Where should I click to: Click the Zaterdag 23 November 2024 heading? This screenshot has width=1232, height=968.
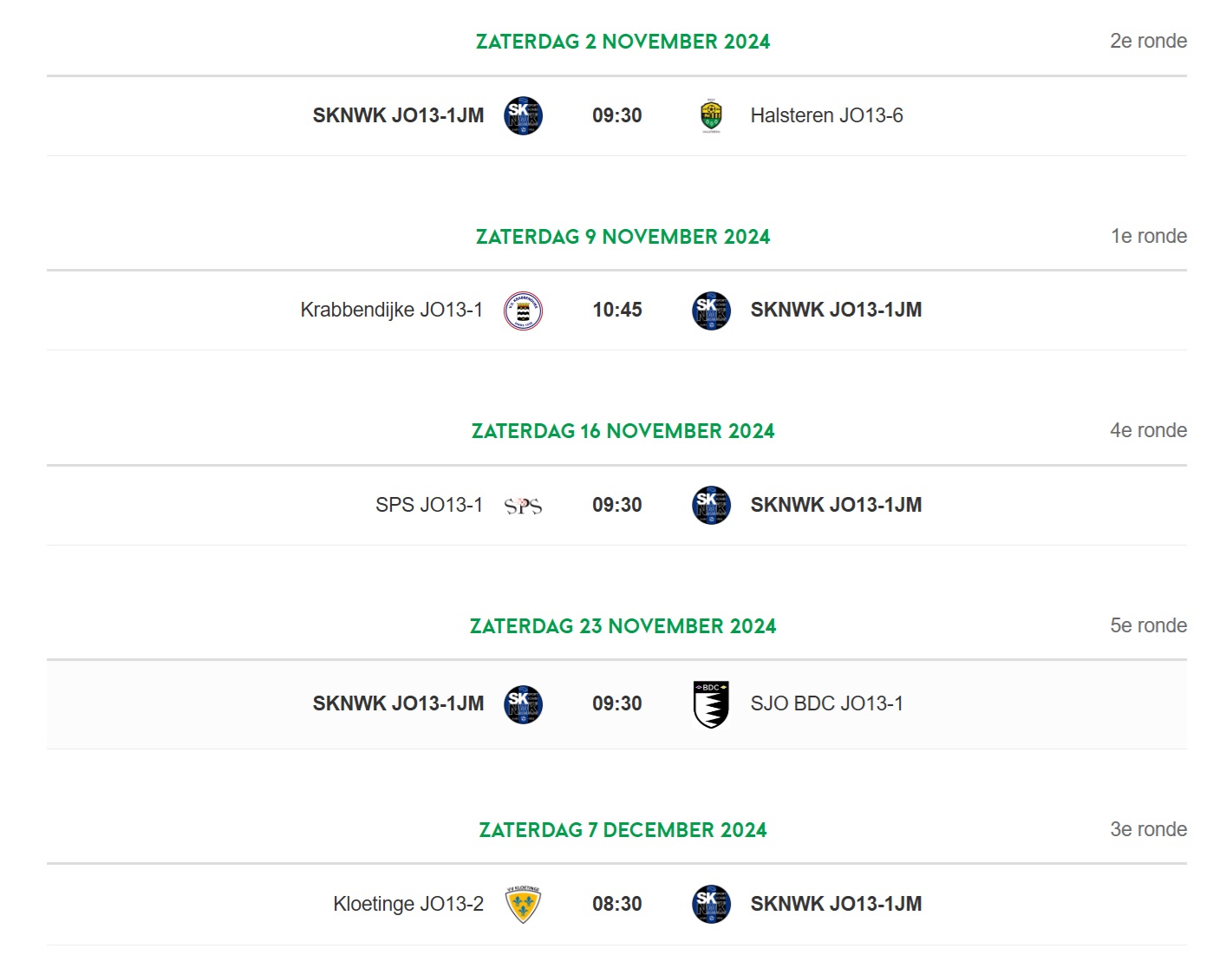tap(623, 626)
